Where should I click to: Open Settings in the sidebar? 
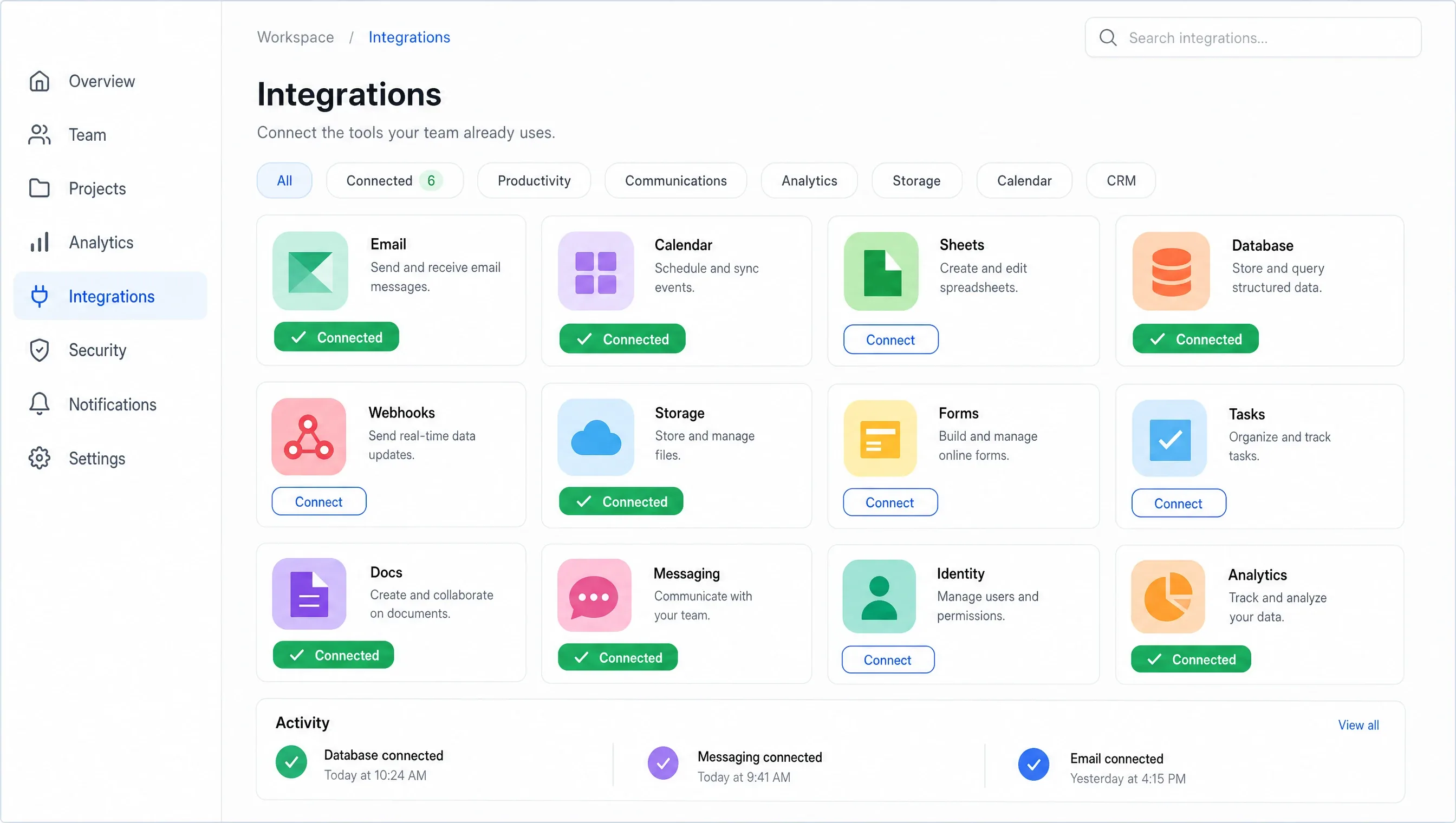(110, 458)
